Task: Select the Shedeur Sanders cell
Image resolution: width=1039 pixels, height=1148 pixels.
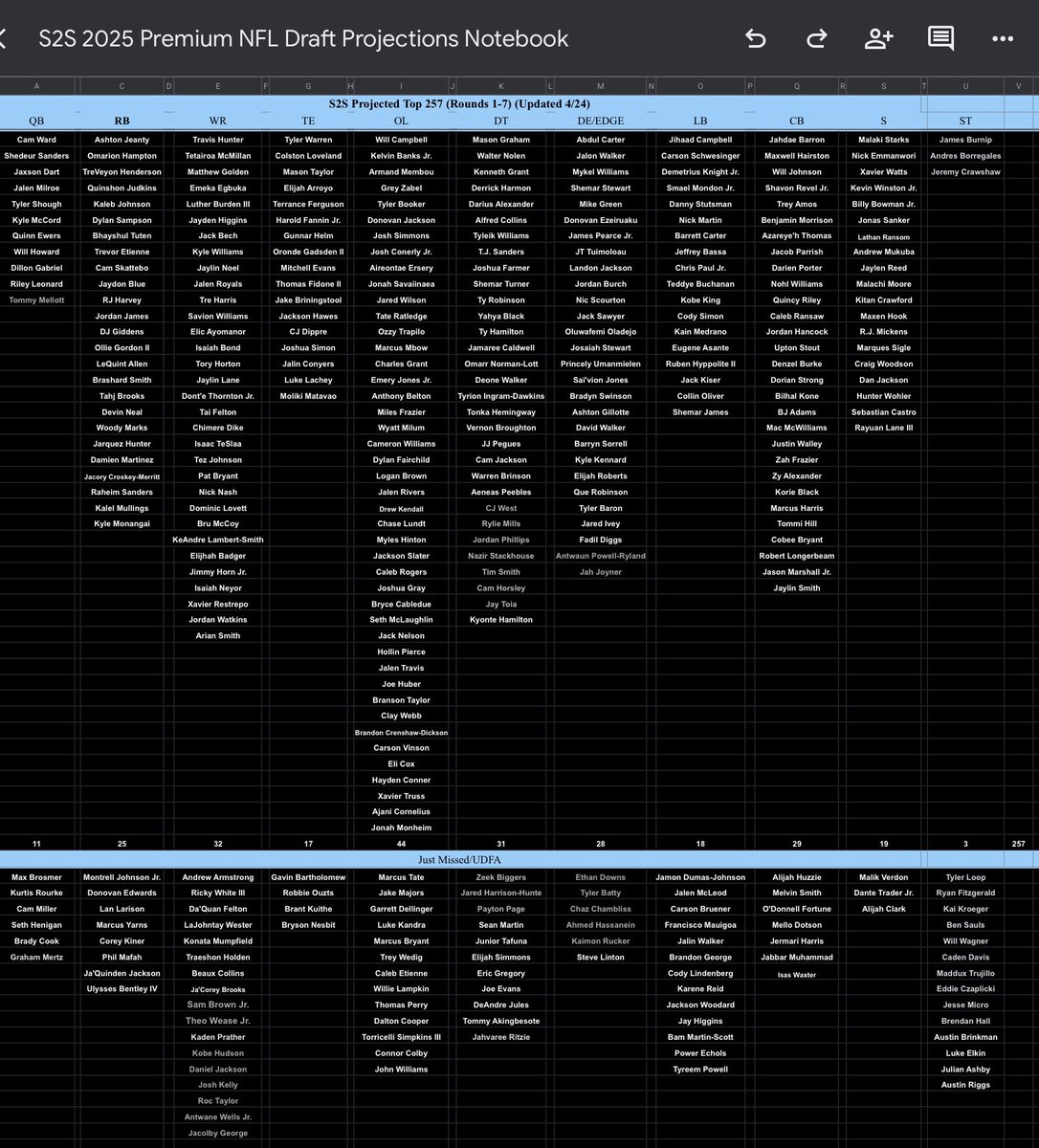Action: click(36, 156)
